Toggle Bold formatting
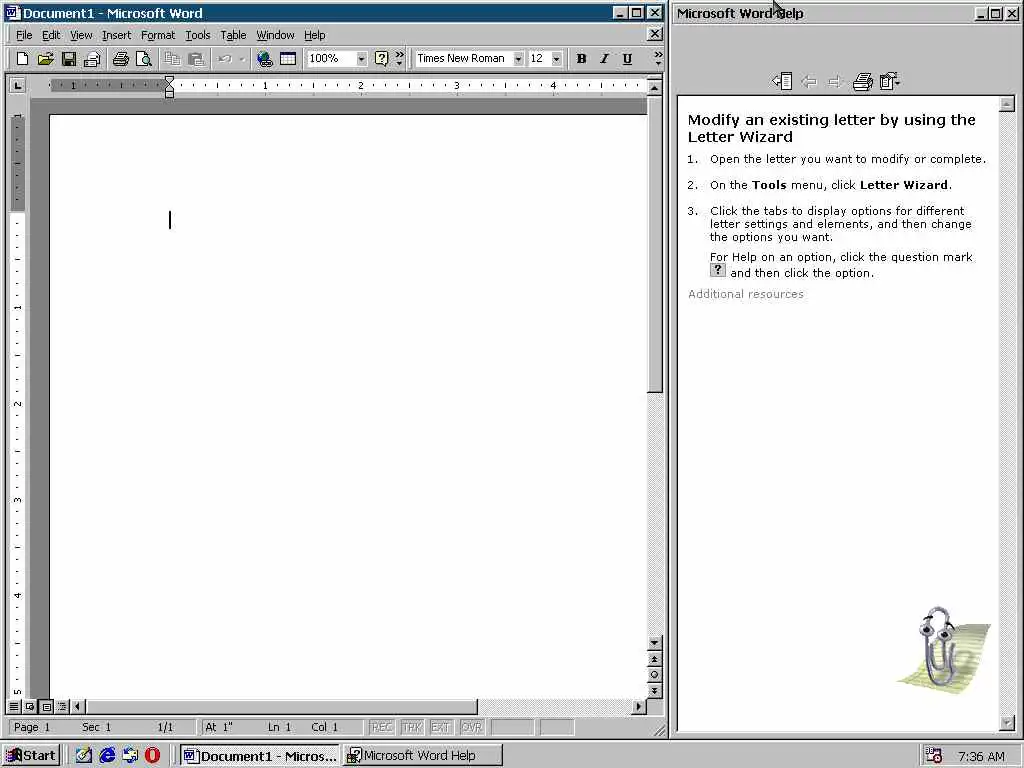The width and height of the screenshot is (1024, 768). (x=581, y=59)
